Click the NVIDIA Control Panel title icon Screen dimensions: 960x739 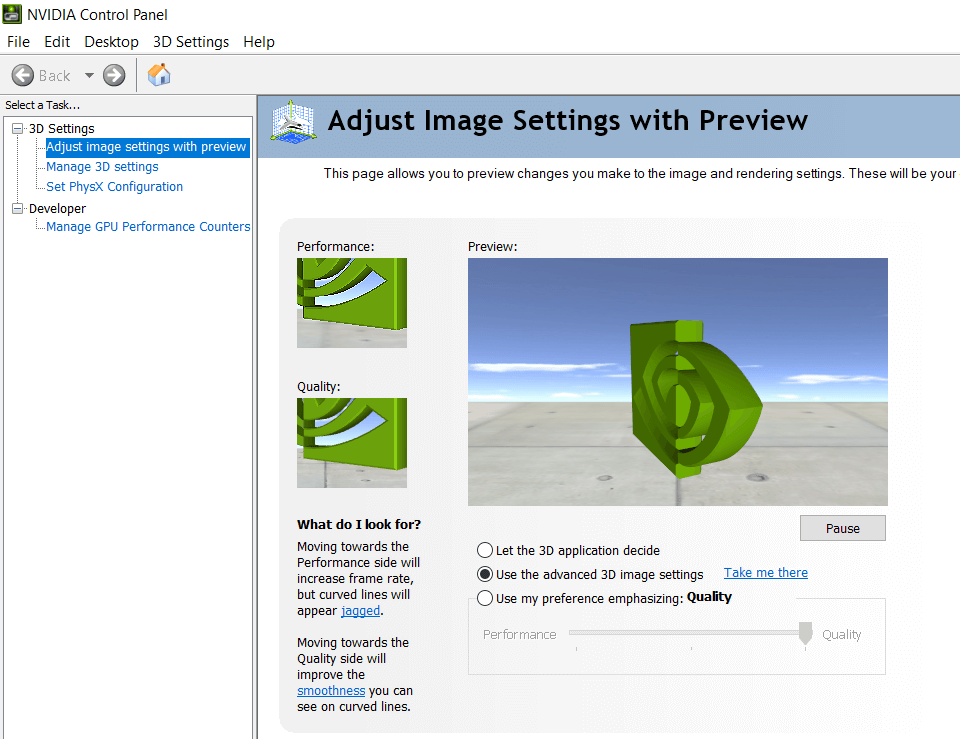[x=12, y=14]
